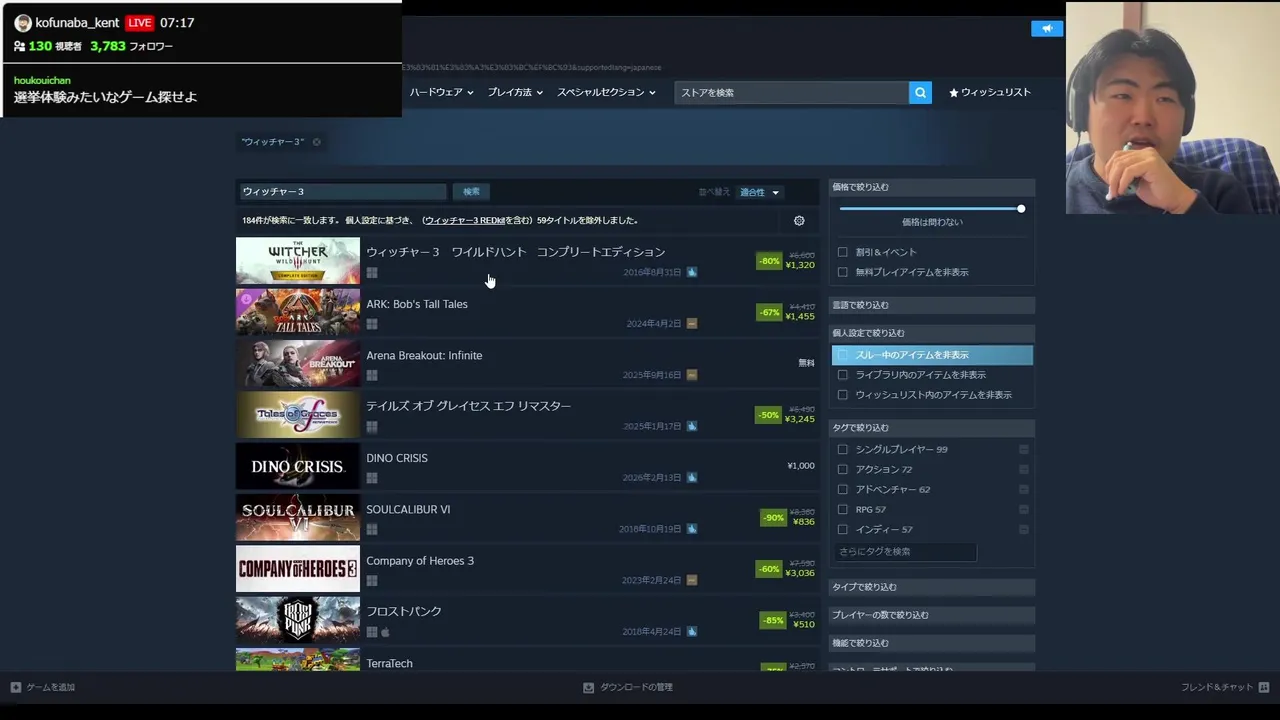
Task: Open フレンド&チャット icon in bottom bar
Action: tap(1264, 687)
